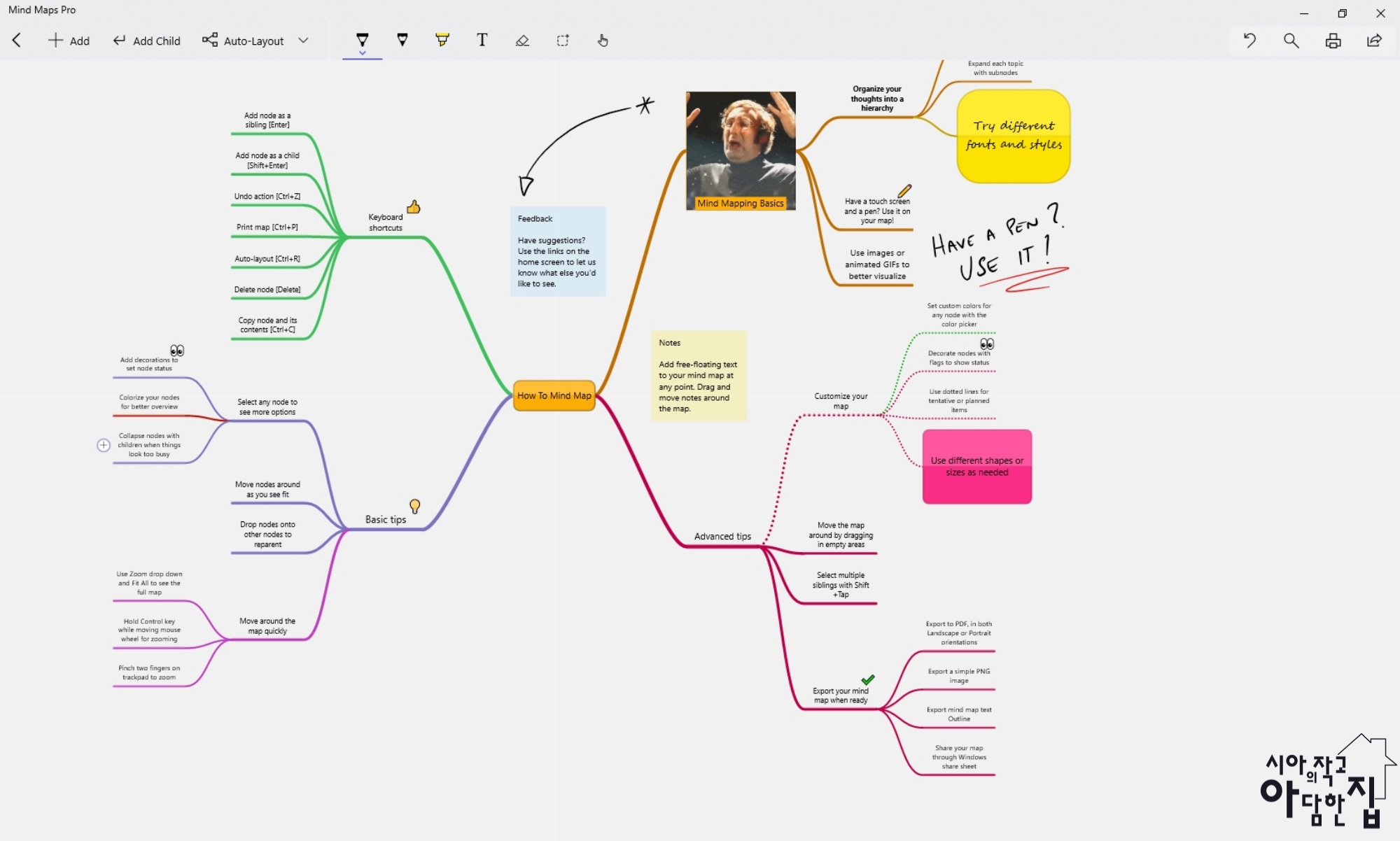Print the mind map
Viewport: 1400px width, 841px height.
(1333, 41)
